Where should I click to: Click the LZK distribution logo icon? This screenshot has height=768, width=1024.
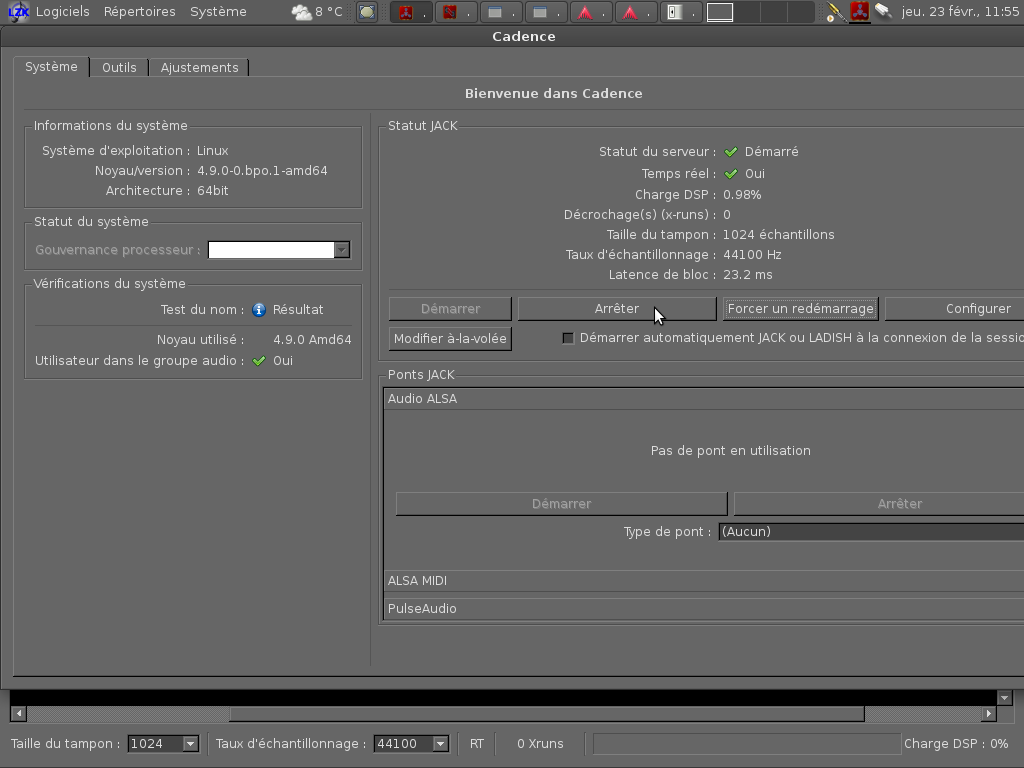[18, 12]
